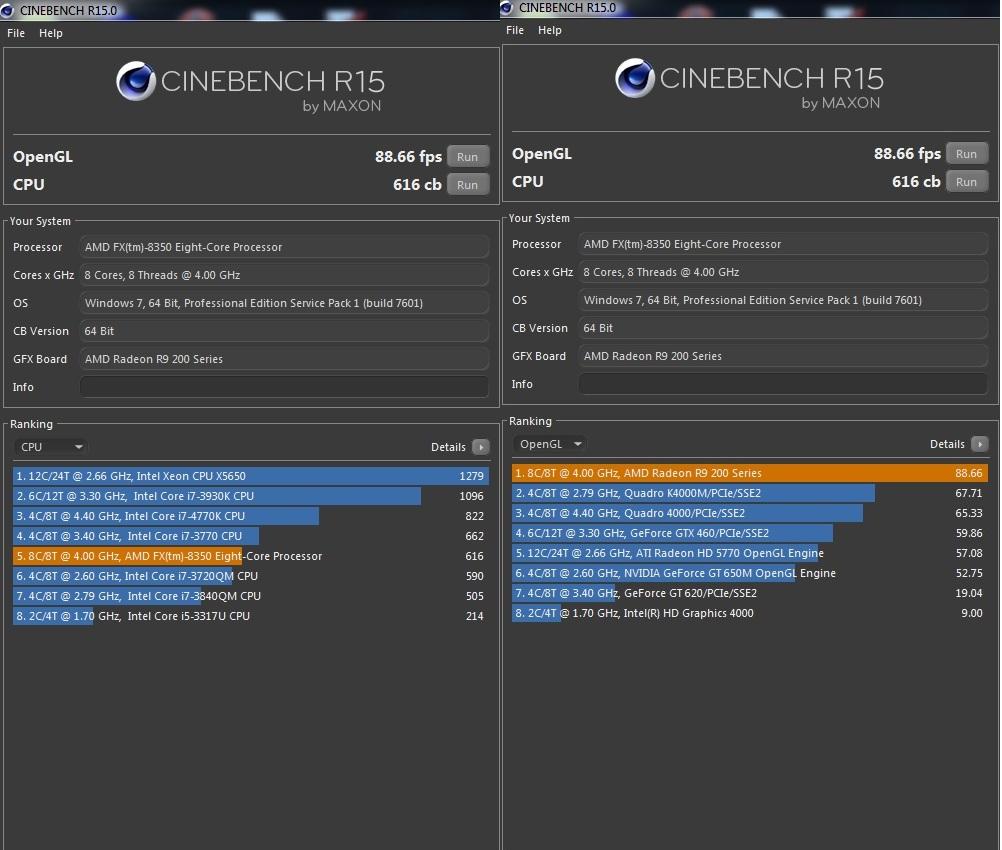Click Processor field in left window
Image resolution: width=1002 pixels, height=850 pixels.
[284, 247]
